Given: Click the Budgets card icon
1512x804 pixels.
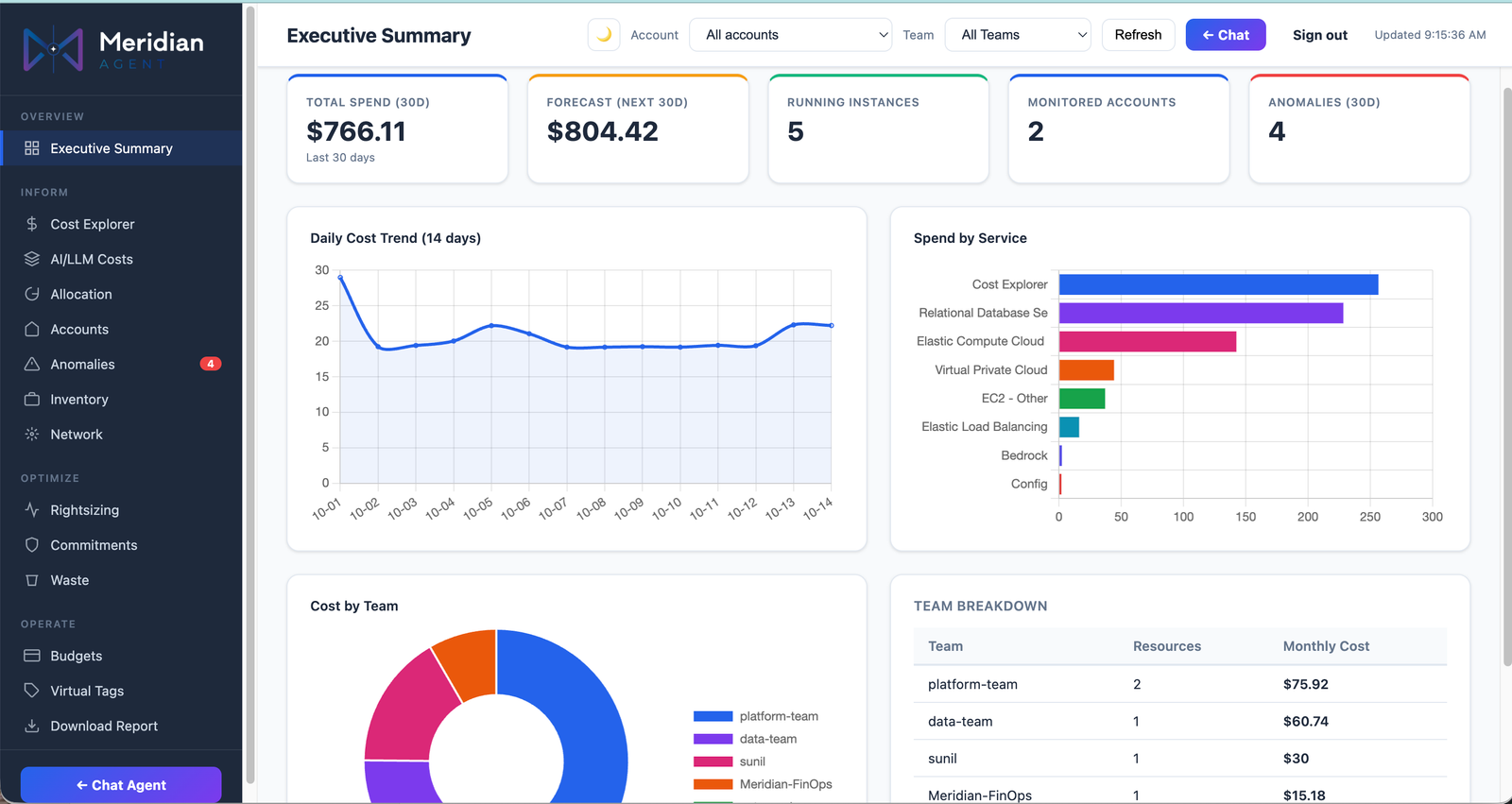Looking at the screenshot, I should tap(32, 656).
